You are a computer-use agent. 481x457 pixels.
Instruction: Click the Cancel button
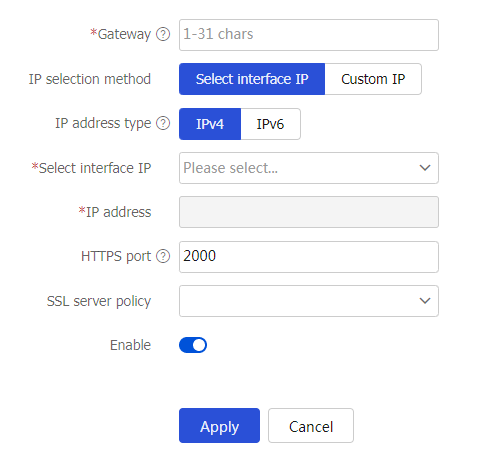point(311,426)
